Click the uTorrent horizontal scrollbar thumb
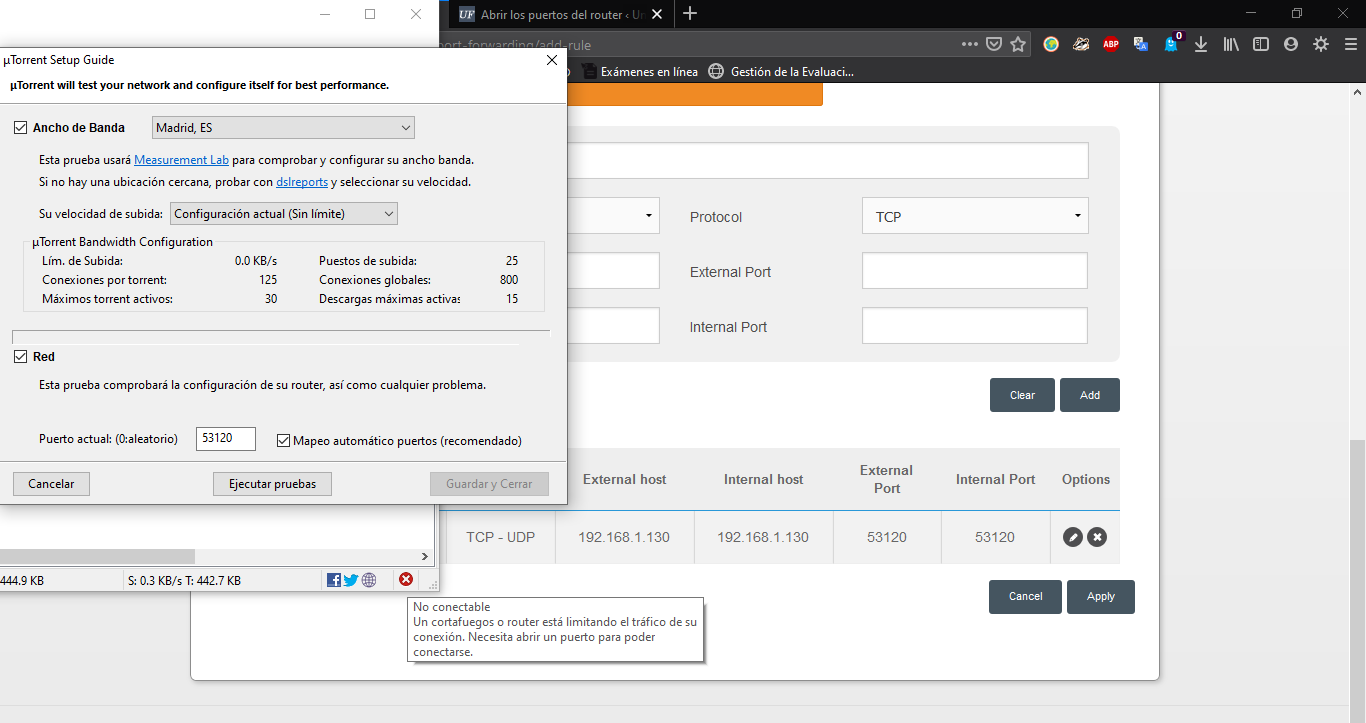Viewport: 1366px width, 723px height. [x=97, y=557]
